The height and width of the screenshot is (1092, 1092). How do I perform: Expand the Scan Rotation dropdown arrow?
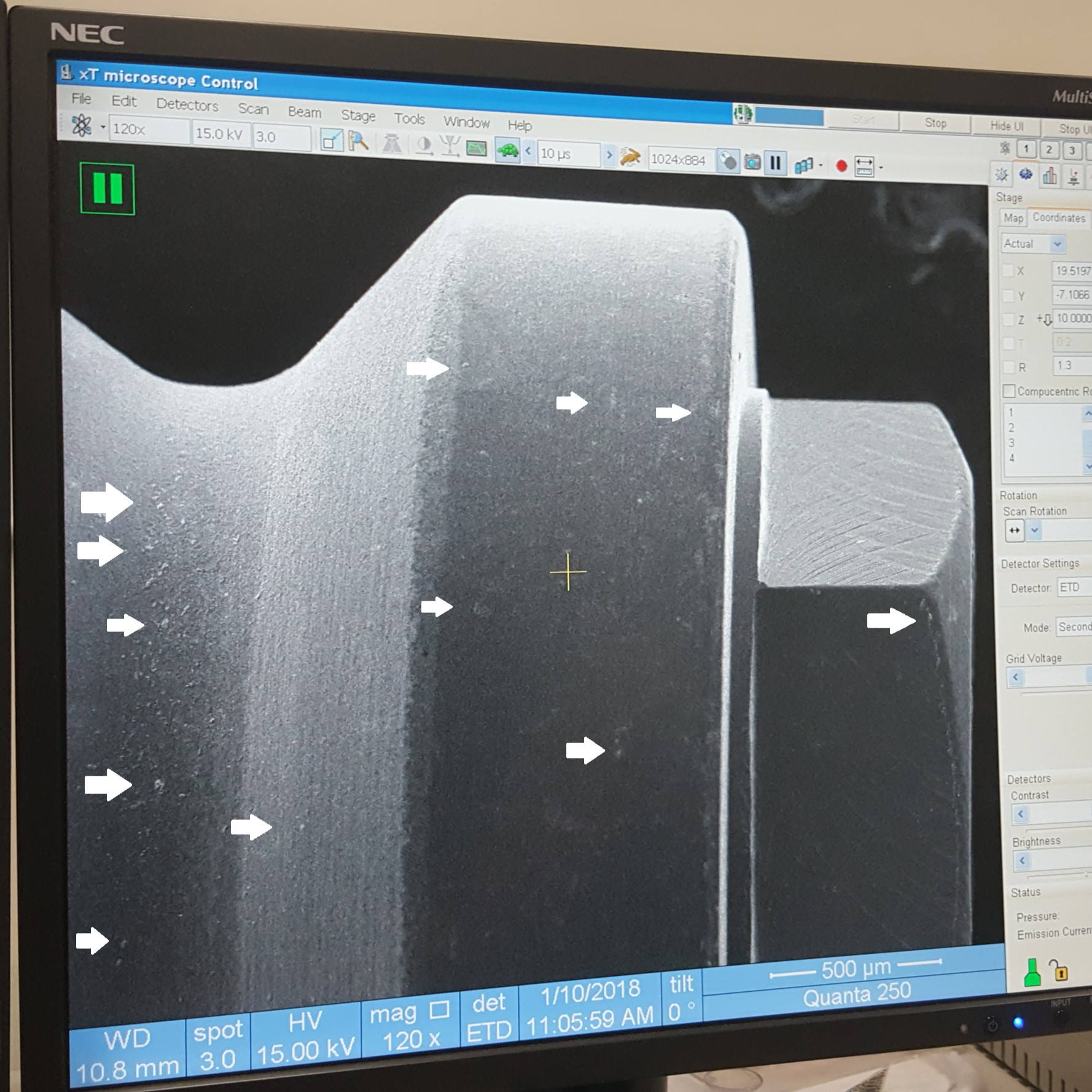(1035, 531)
